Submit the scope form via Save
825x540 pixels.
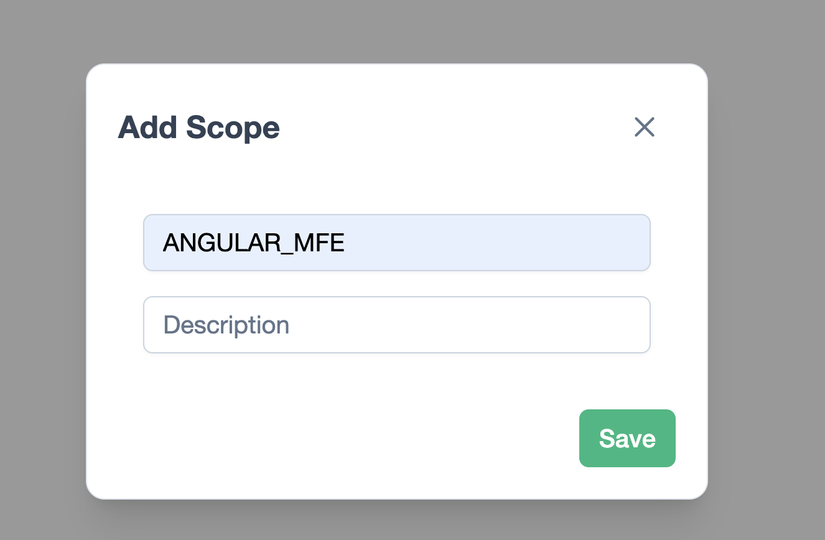pos(627,438)
